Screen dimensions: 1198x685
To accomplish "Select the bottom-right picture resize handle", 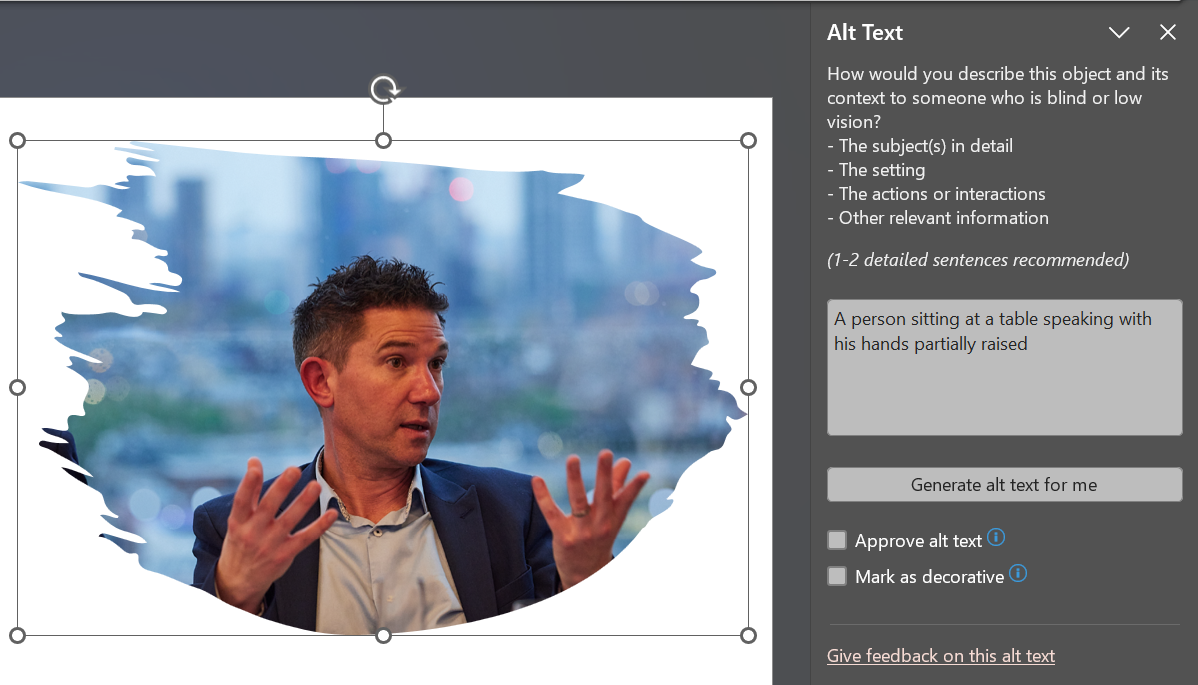I will pyautogui.click(x=749, y=635).
